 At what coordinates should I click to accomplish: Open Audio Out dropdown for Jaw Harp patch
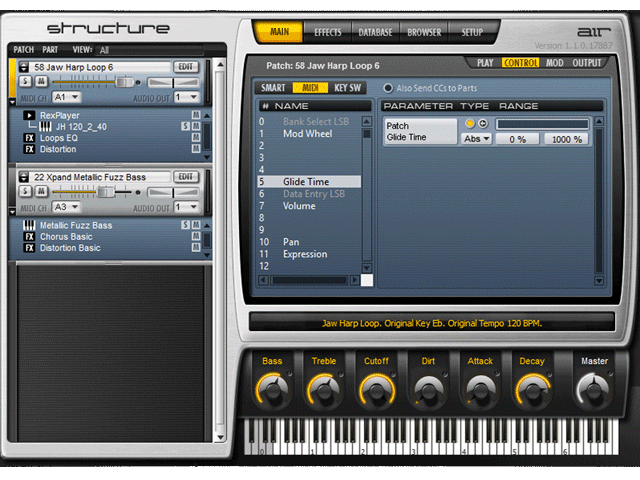[186, 97]
